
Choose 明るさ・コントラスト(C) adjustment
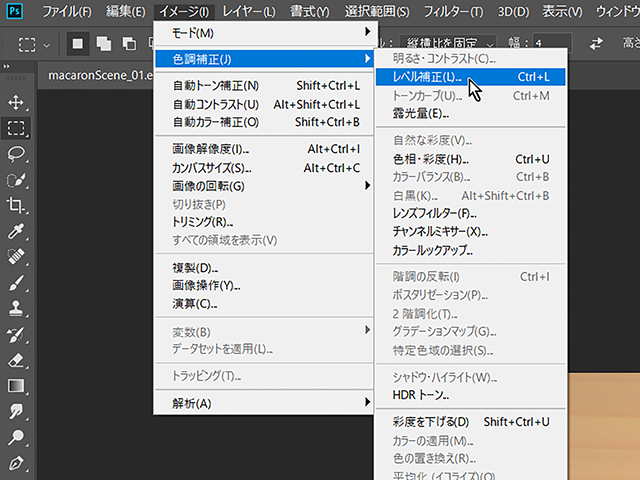tap(471, 58)
